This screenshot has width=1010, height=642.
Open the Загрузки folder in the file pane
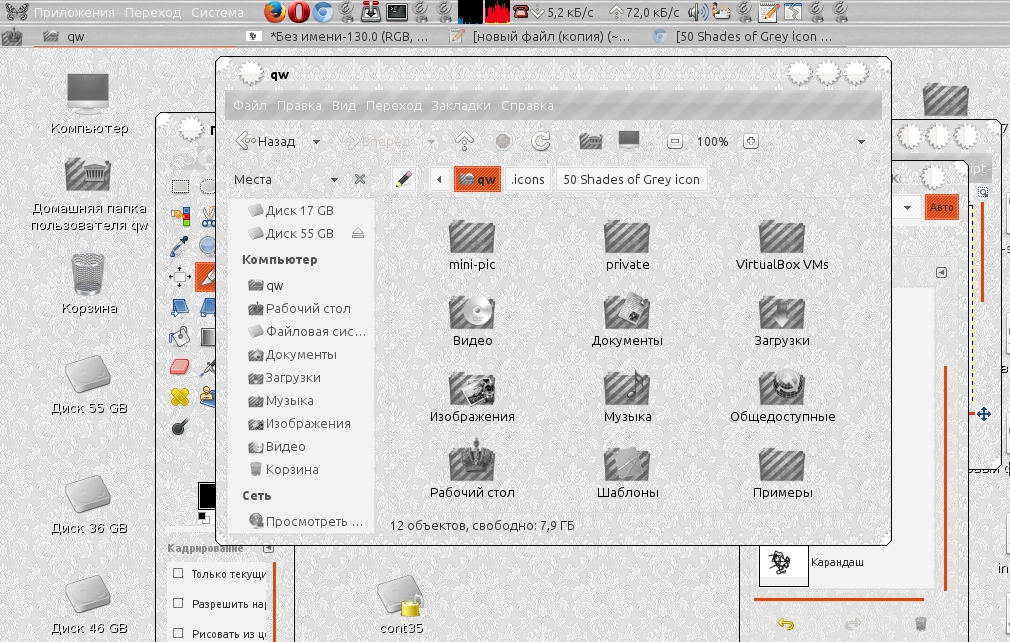pos(782,321)
